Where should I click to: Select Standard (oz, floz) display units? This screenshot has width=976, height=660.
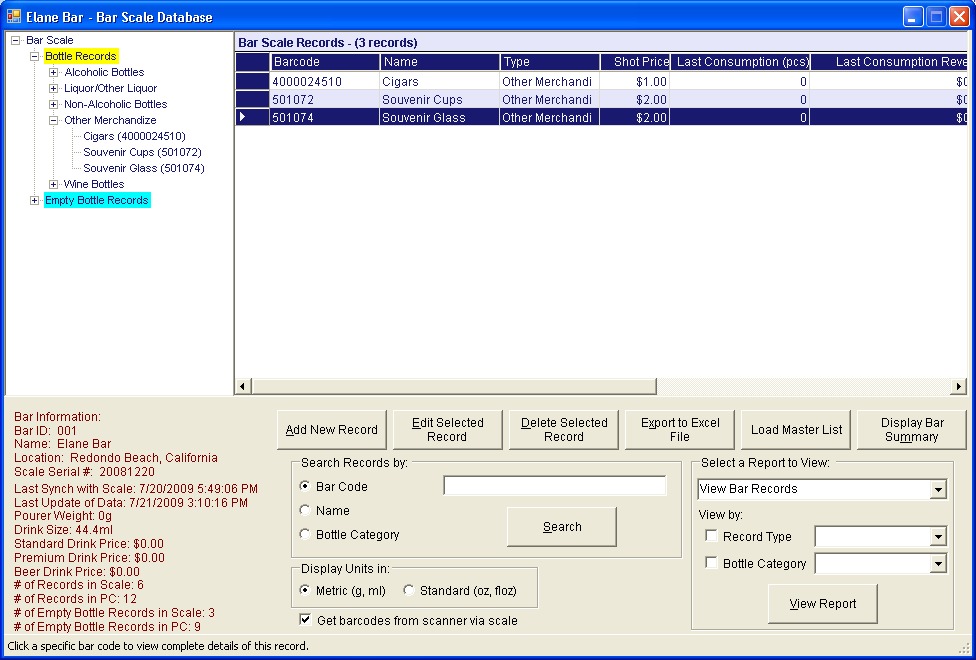point(409,591)
